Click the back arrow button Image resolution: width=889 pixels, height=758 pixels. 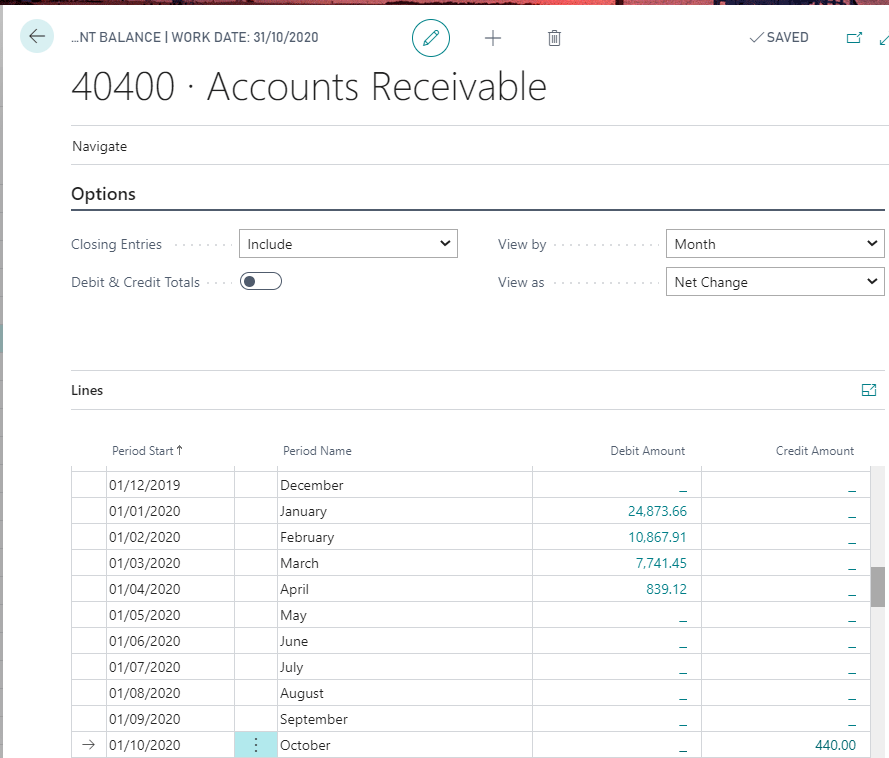37,37
